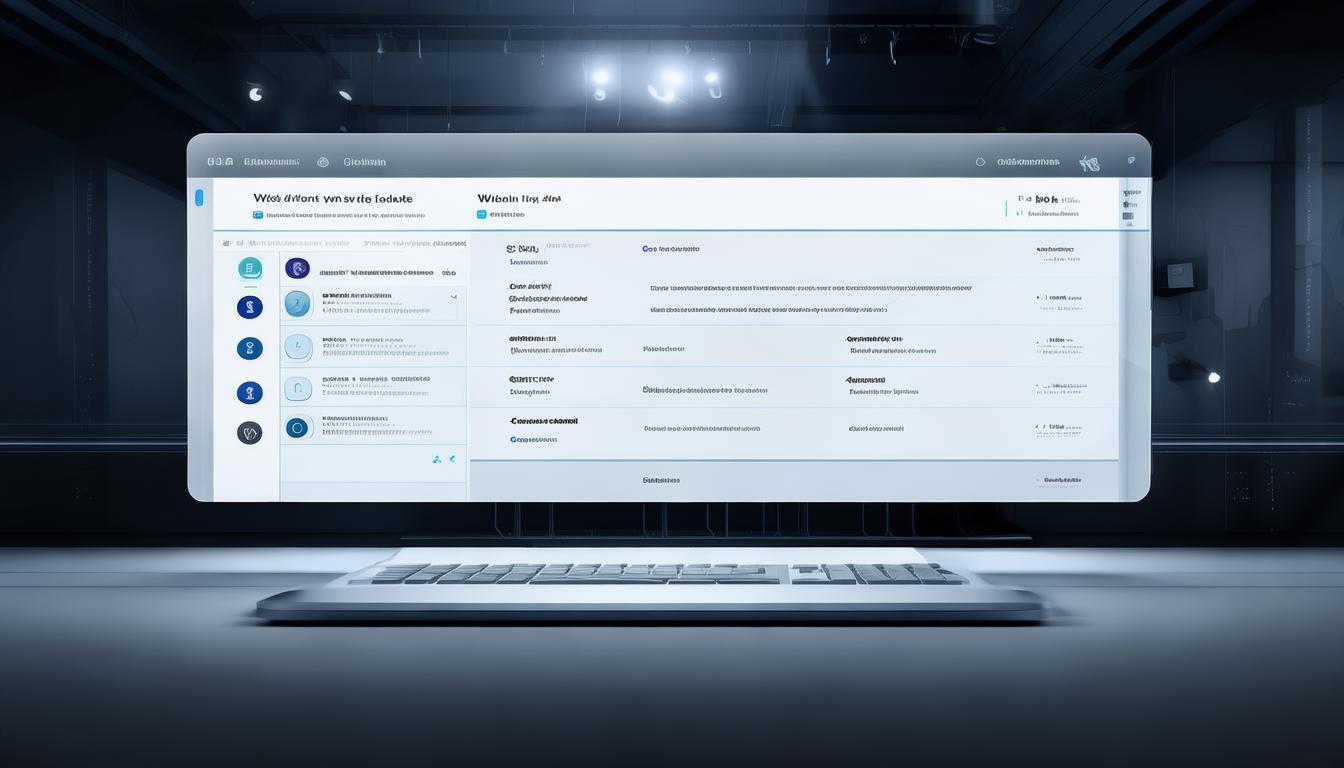Click the fourth dark-blue circular sidebar icon
Screen dimensions: 1344x768
250,392
